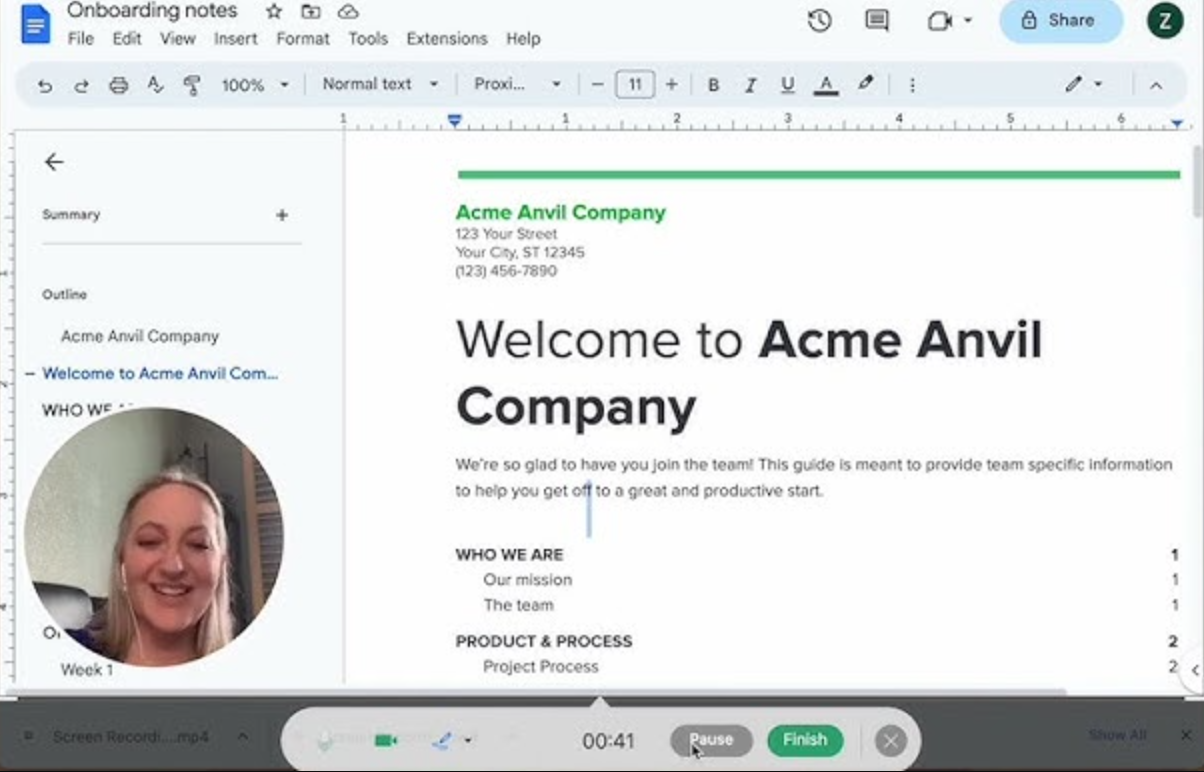Open the Insert menu

(x=236, y=38)
